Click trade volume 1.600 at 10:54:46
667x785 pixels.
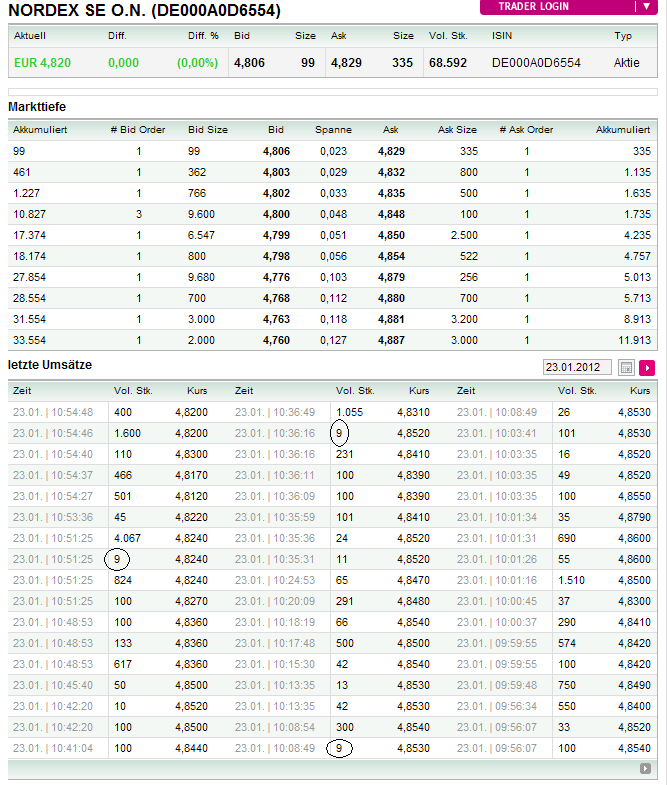tap(127, 434)
